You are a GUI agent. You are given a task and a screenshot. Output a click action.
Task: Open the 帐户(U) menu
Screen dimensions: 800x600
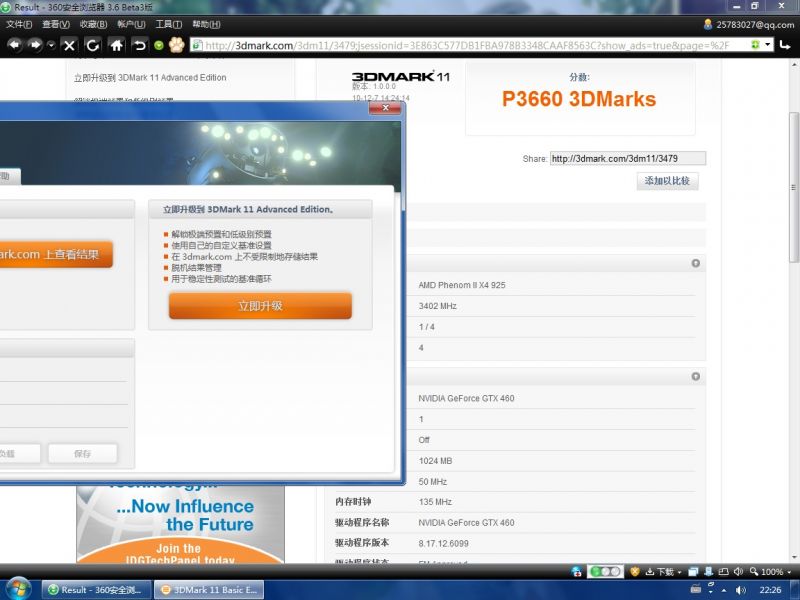pos(131,24)
